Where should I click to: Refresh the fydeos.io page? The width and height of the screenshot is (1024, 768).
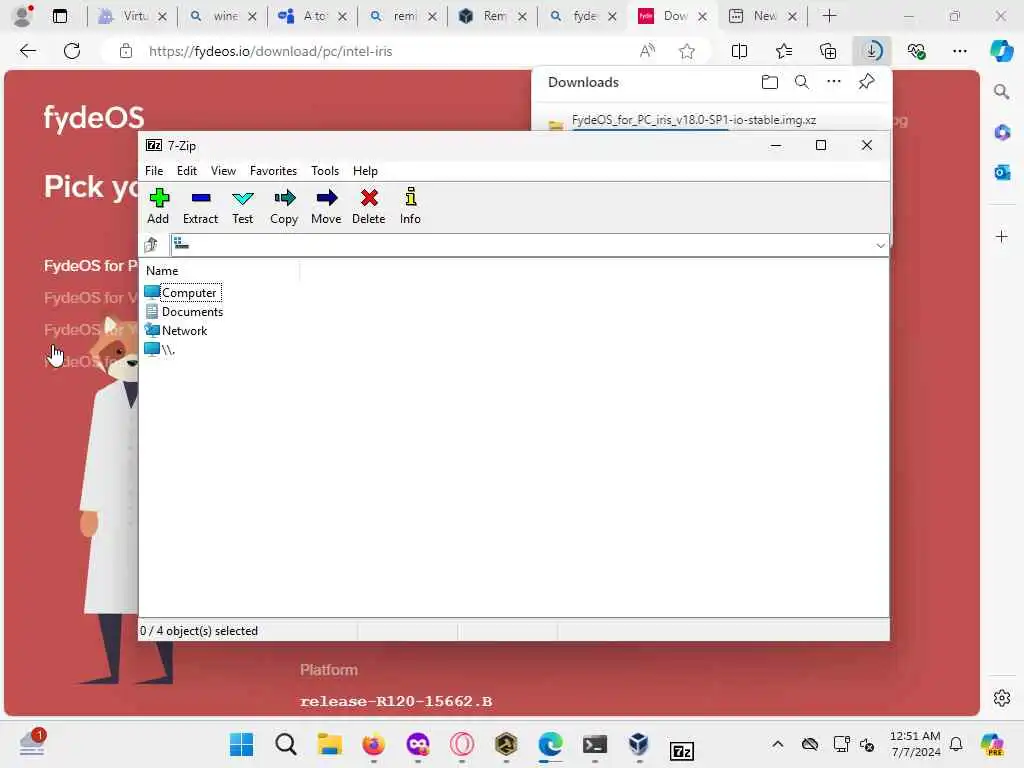[x=72, y=51]
